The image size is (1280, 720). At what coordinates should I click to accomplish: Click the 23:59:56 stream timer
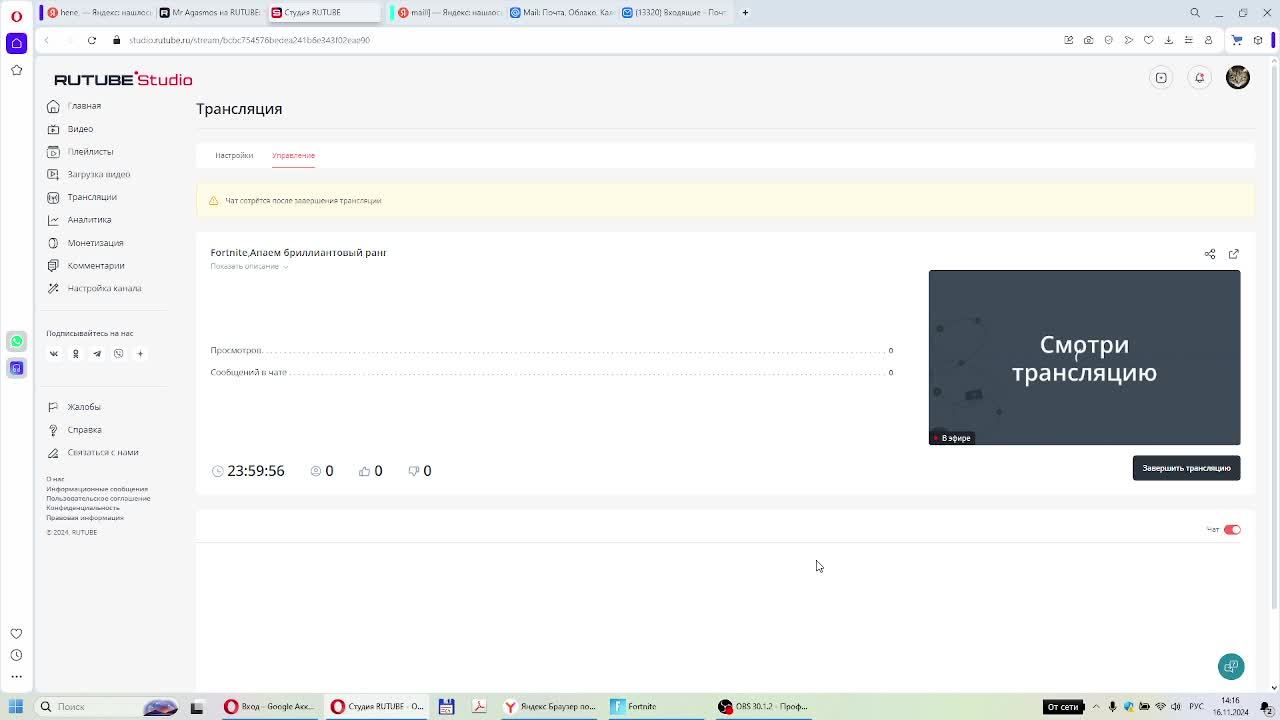248,471
